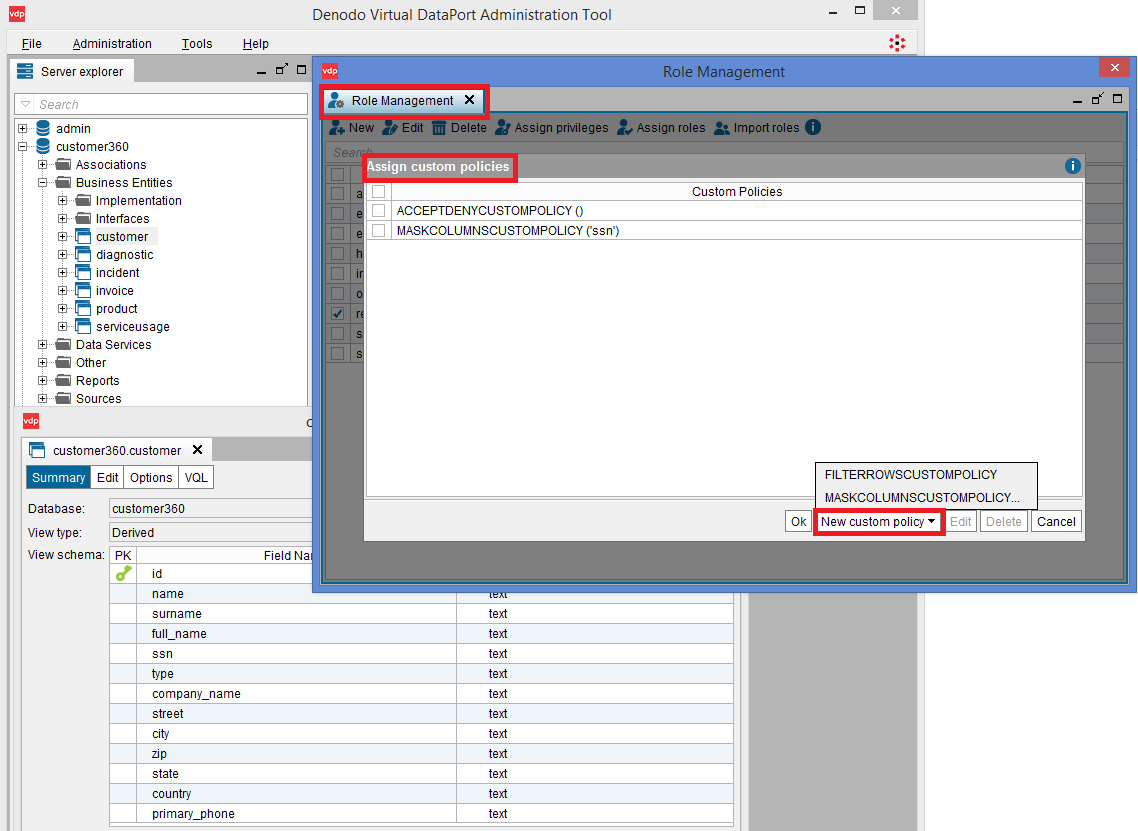The height and width of the screenshot is (831, 1138).
Task: Expand the Other folder
Action: point(42,363)
